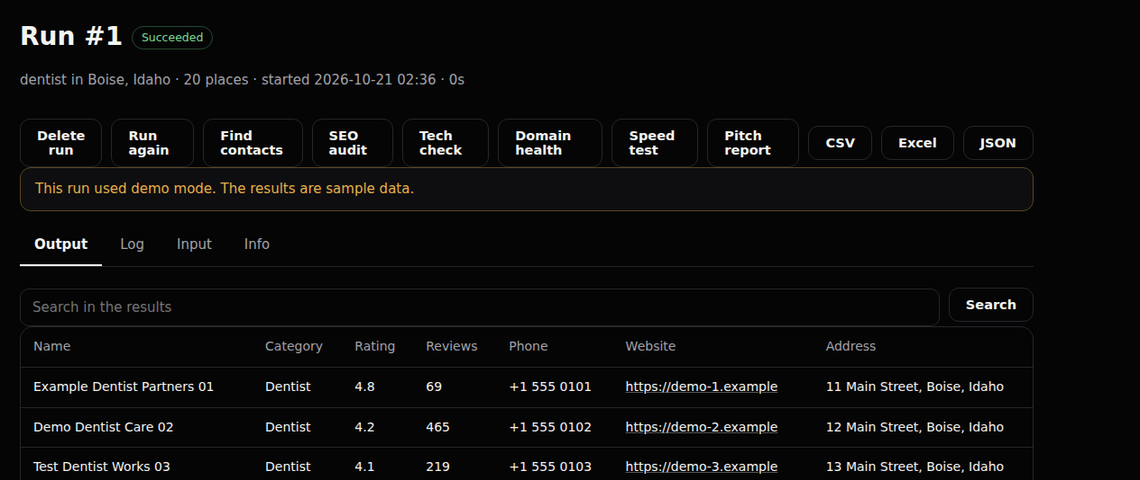Export results as Excel
Screen dimensions: 1140x480
(x=918, y=143)
